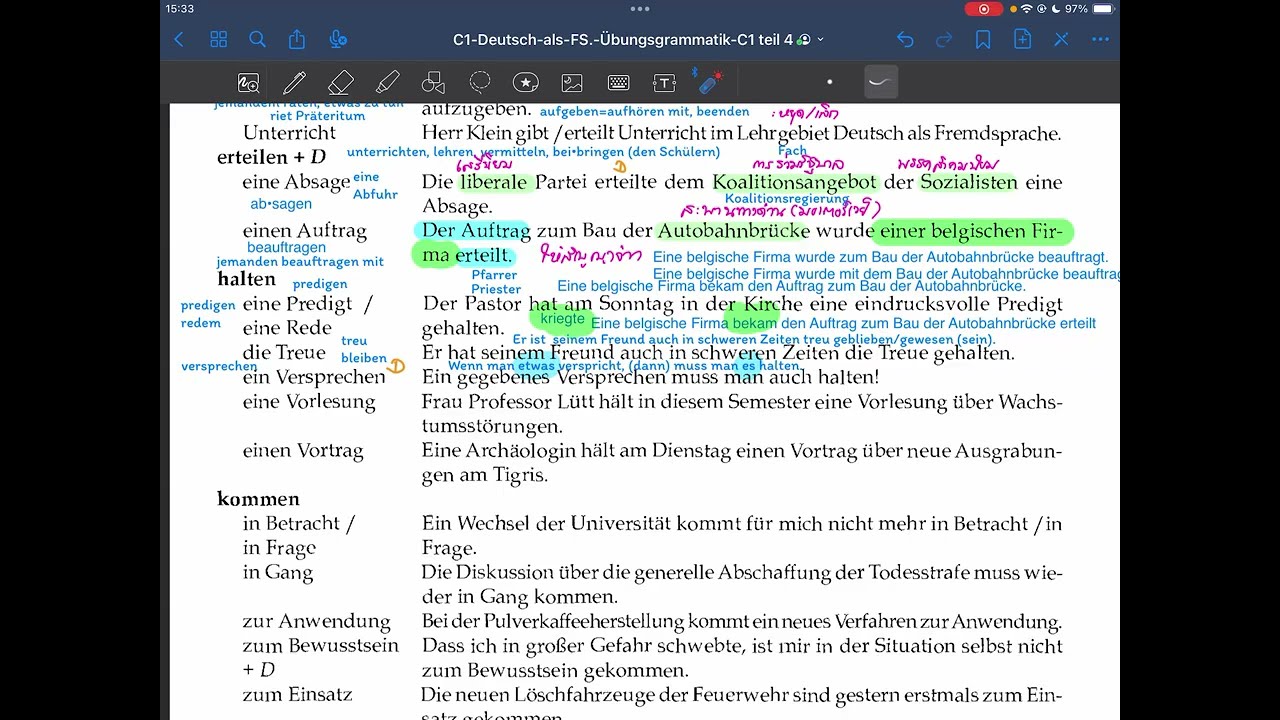Tap the blue note 'Koalitionsregierung'
Screen dimensions: 1280x720
tap(787, 199)
